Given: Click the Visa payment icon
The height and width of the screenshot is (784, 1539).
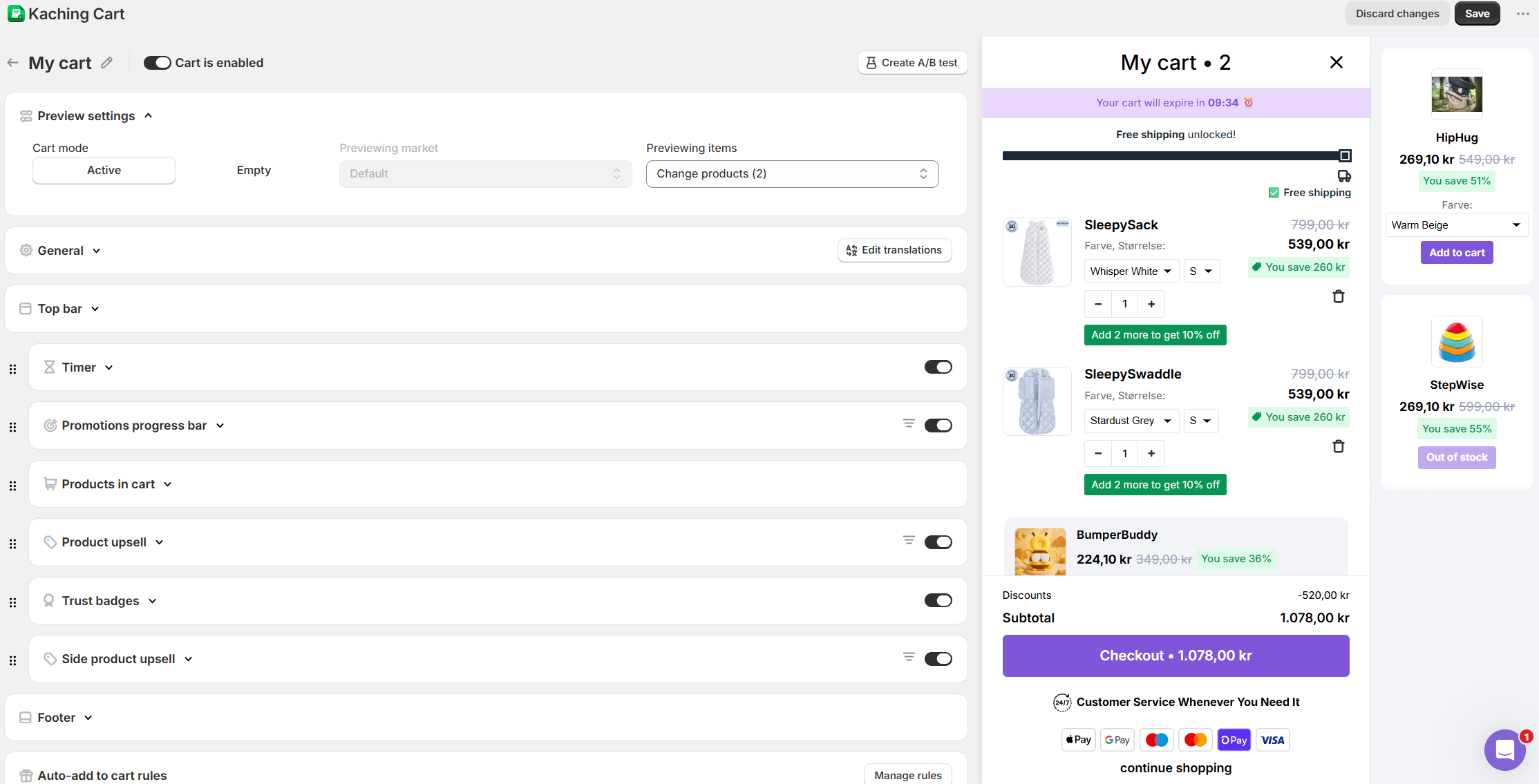Looking at the screenshot, I should tap(1272, 740).
